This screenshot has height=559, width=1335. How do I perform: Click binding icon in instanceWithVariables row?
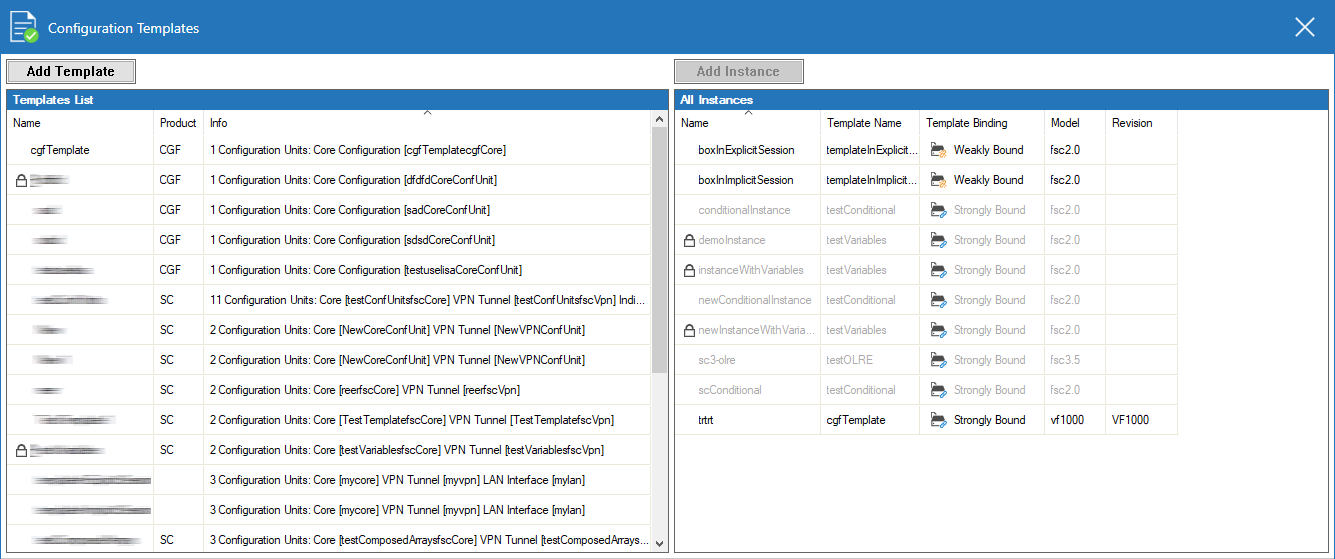point(938,270)
